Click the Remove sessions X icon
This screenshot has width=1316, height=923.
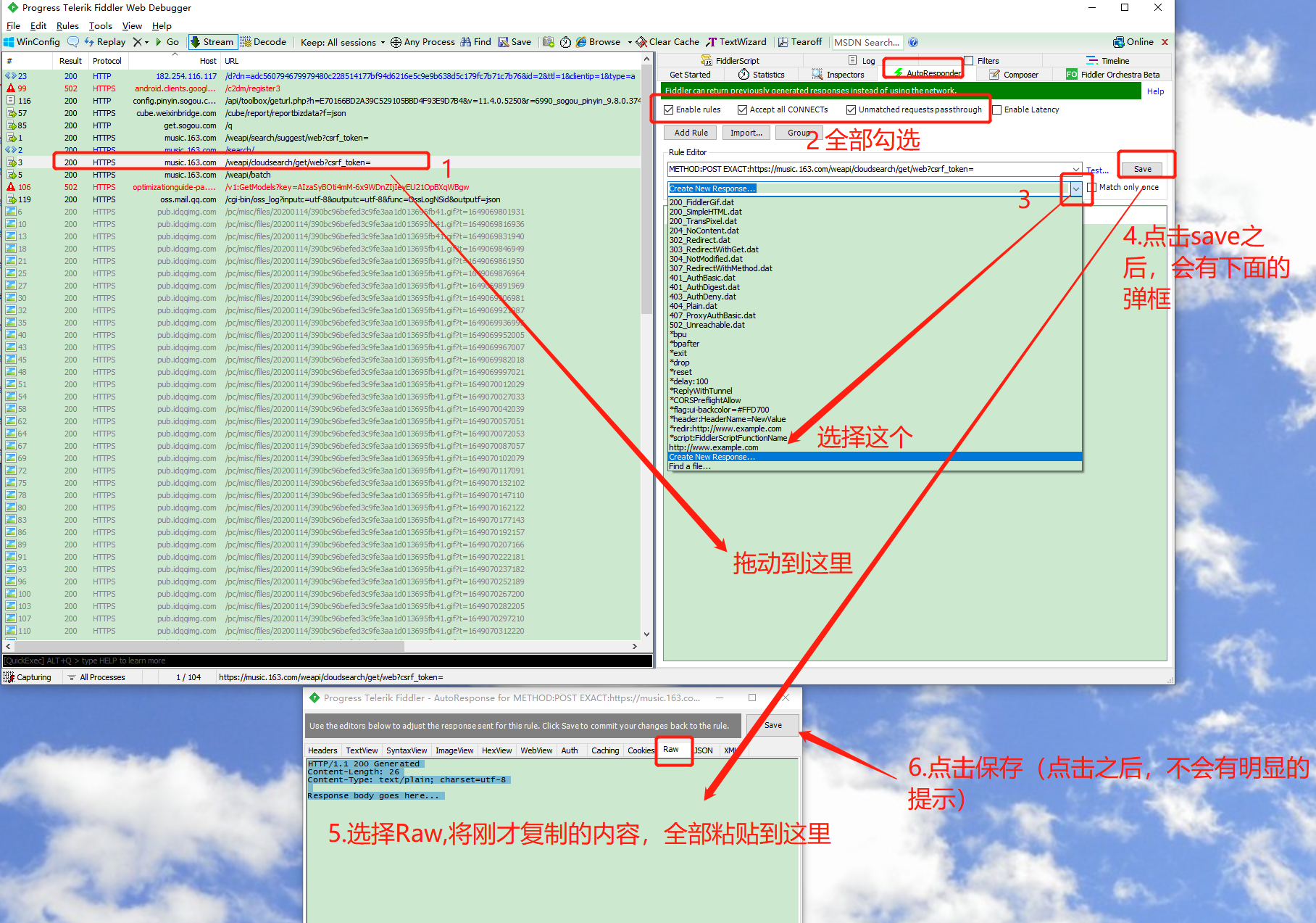point(137,42)
